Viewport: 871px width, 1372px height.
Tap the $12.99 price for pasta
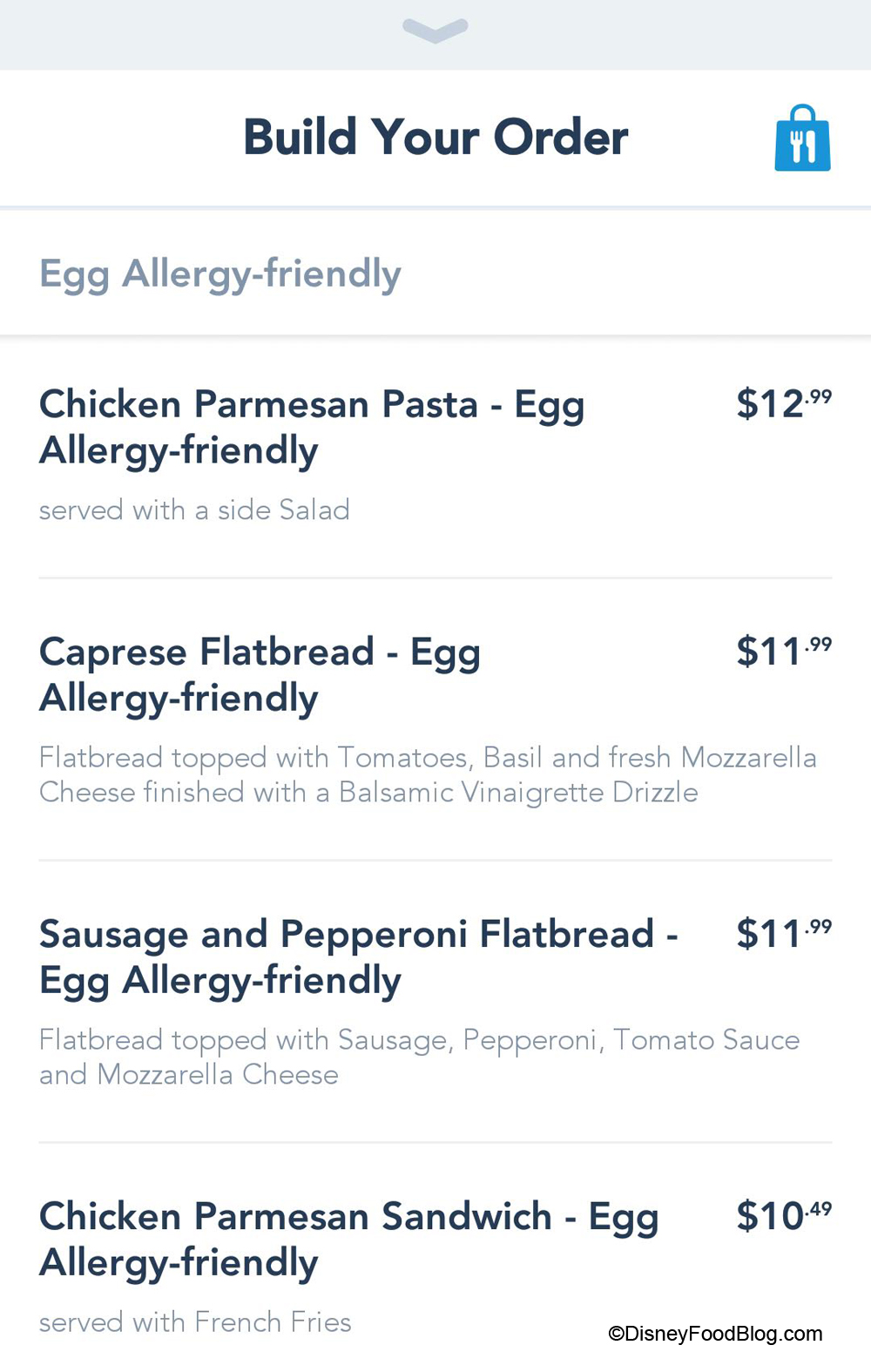[783, 403]
